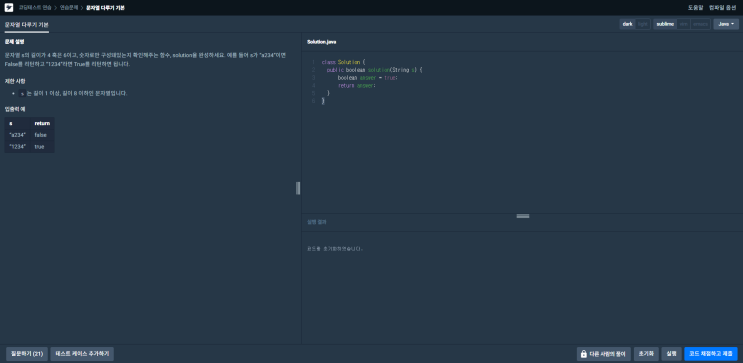This screenshot has width=743, height=363.
Task: Click the horizontal result panel splitter handle
Action: pos(523,216)
